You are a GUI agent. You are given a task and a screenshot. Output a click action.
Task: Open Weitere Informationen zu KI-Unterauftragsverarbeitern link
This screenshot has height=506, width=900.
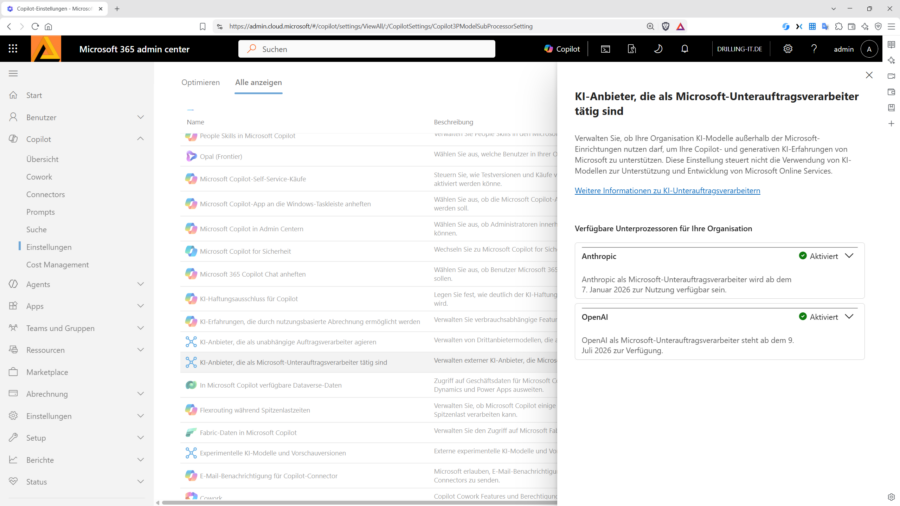(667, 190)
